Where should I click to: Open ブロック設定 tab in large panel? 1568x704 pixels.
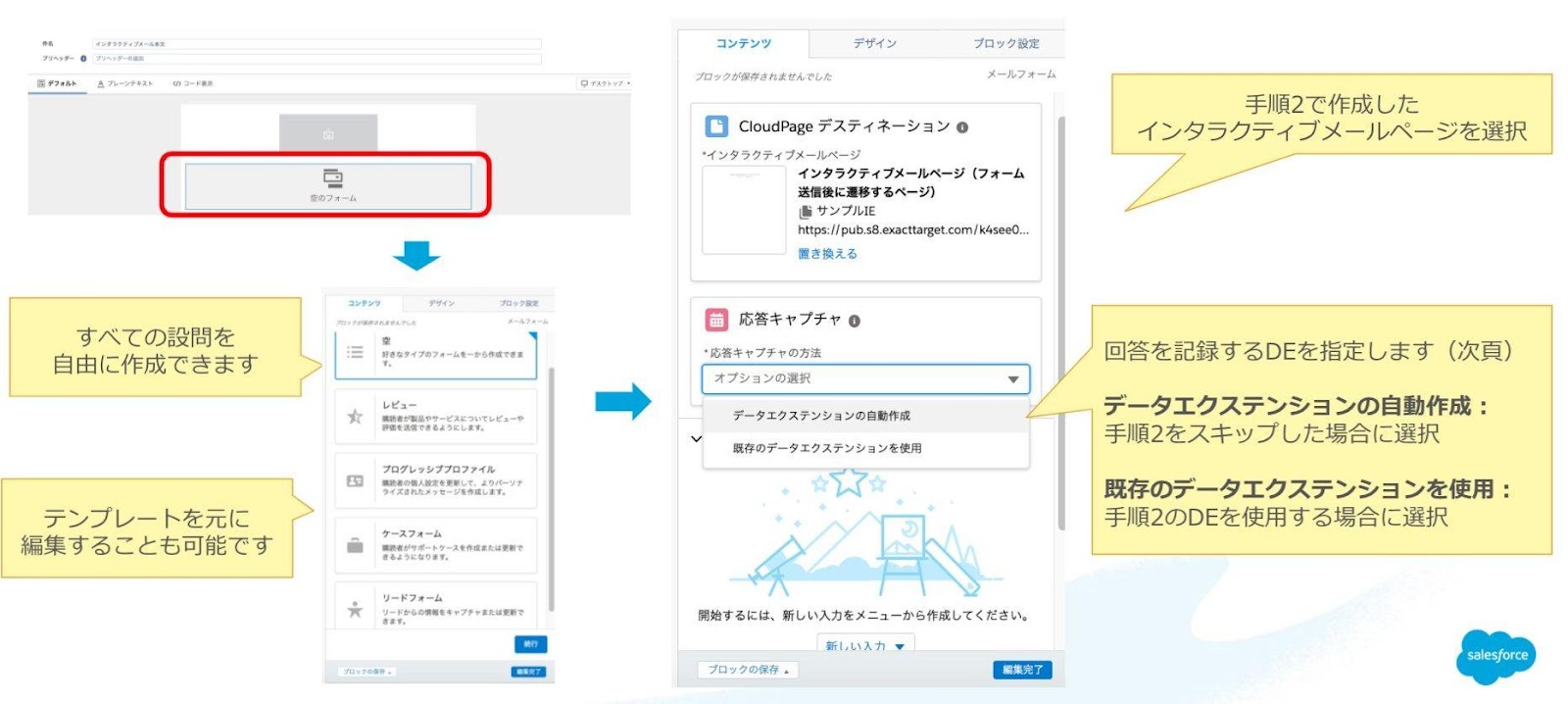(x=1005, y=43)
